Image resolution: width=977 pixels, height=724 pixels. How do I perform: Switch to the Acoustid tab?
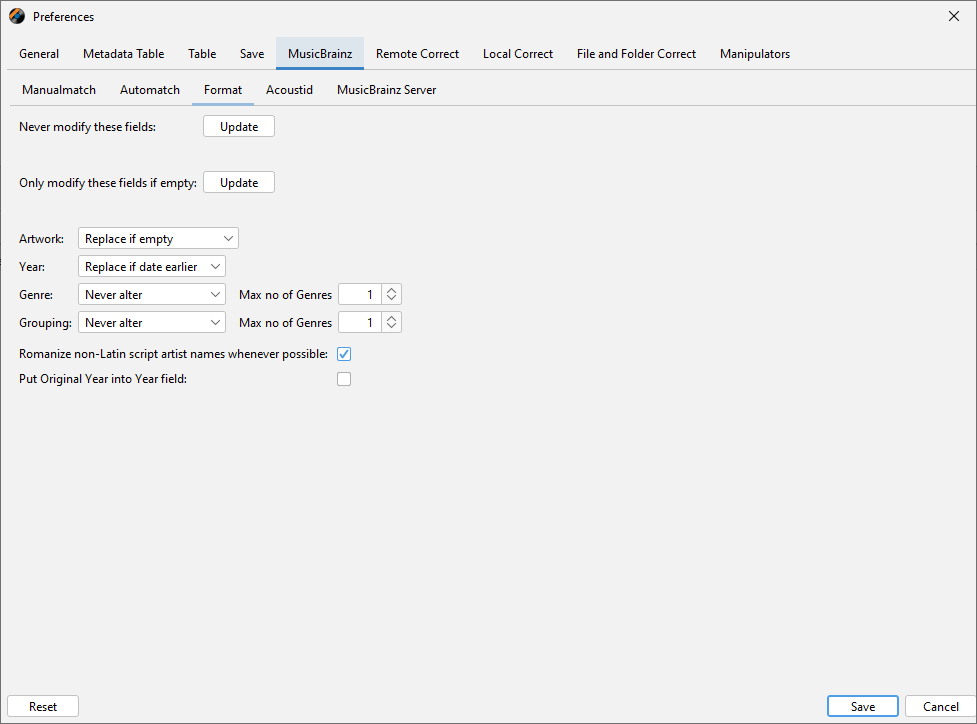click(289, 90)
